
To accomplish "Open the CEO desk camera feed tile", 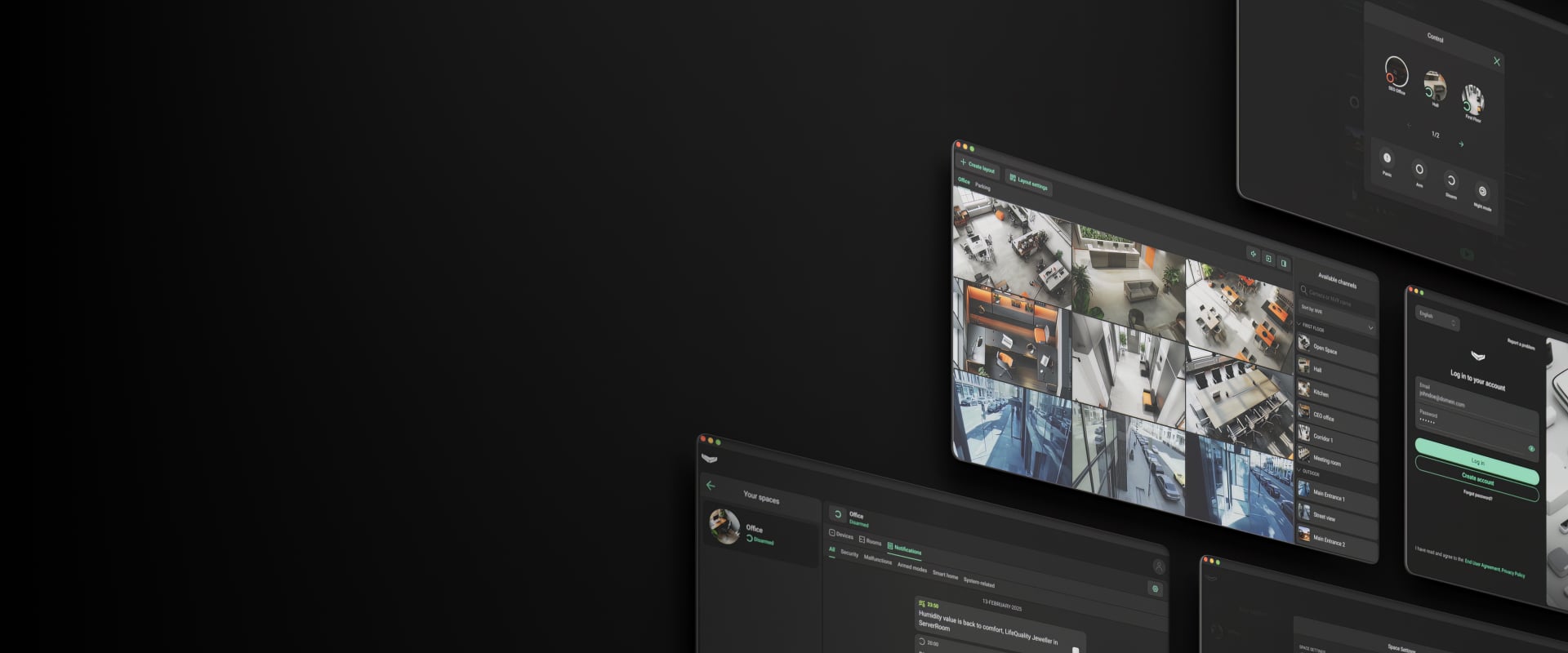I will pyautogui.click(x=1012, y=339).
